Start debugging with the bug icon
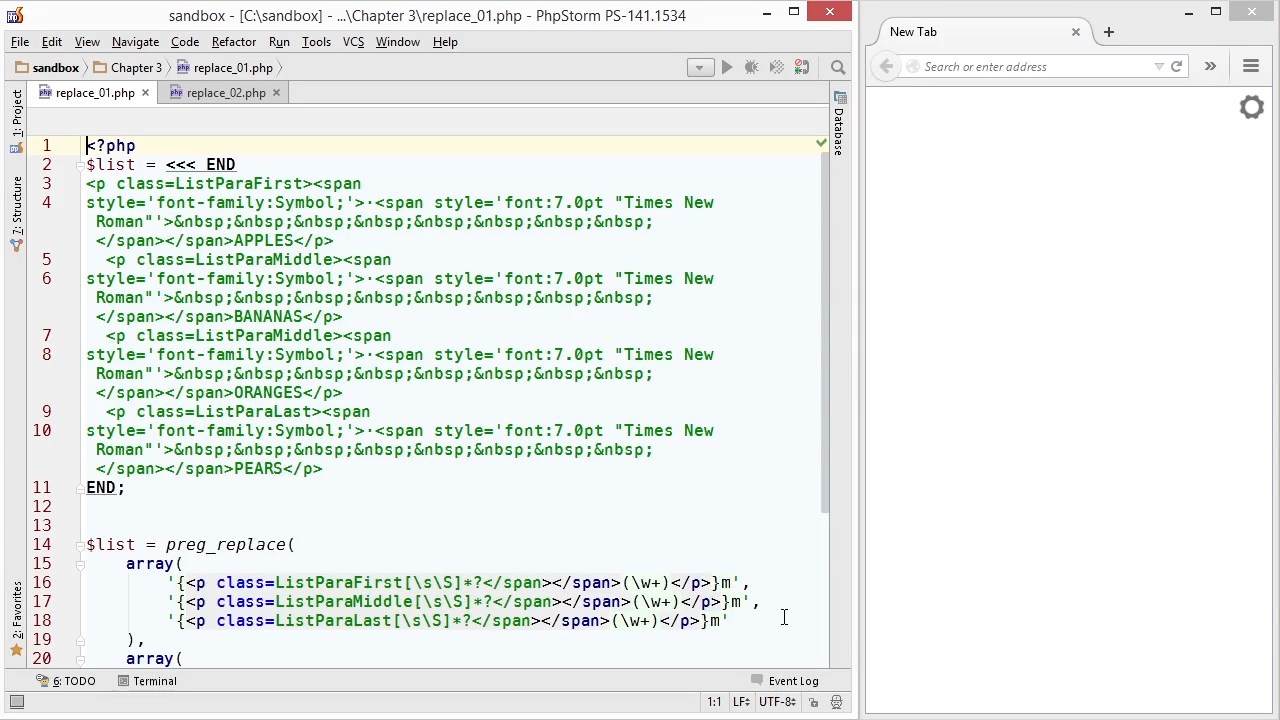The width and height of the screenshot is (1280, 720). pyautogui.click(x=752, y=67)
